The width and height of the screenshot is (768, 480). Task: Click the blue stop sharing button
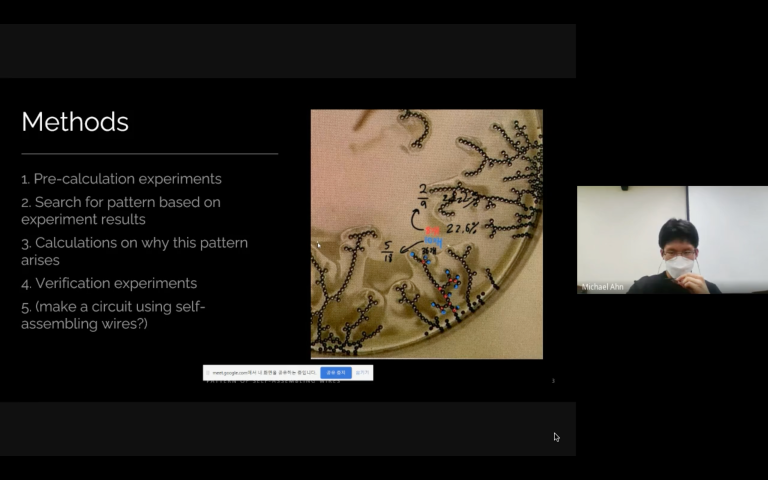pyautogui.click(x=335, y=372)
